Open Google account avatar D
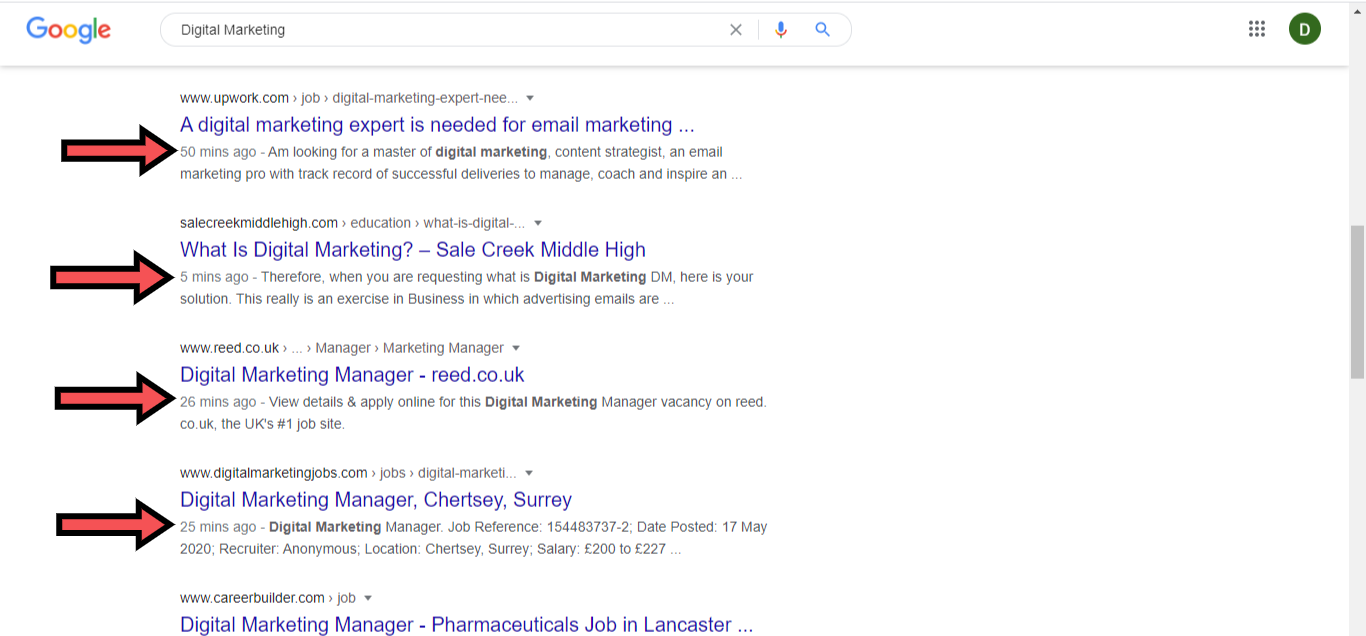The image size is (1366, 636). click(1305, 29)
